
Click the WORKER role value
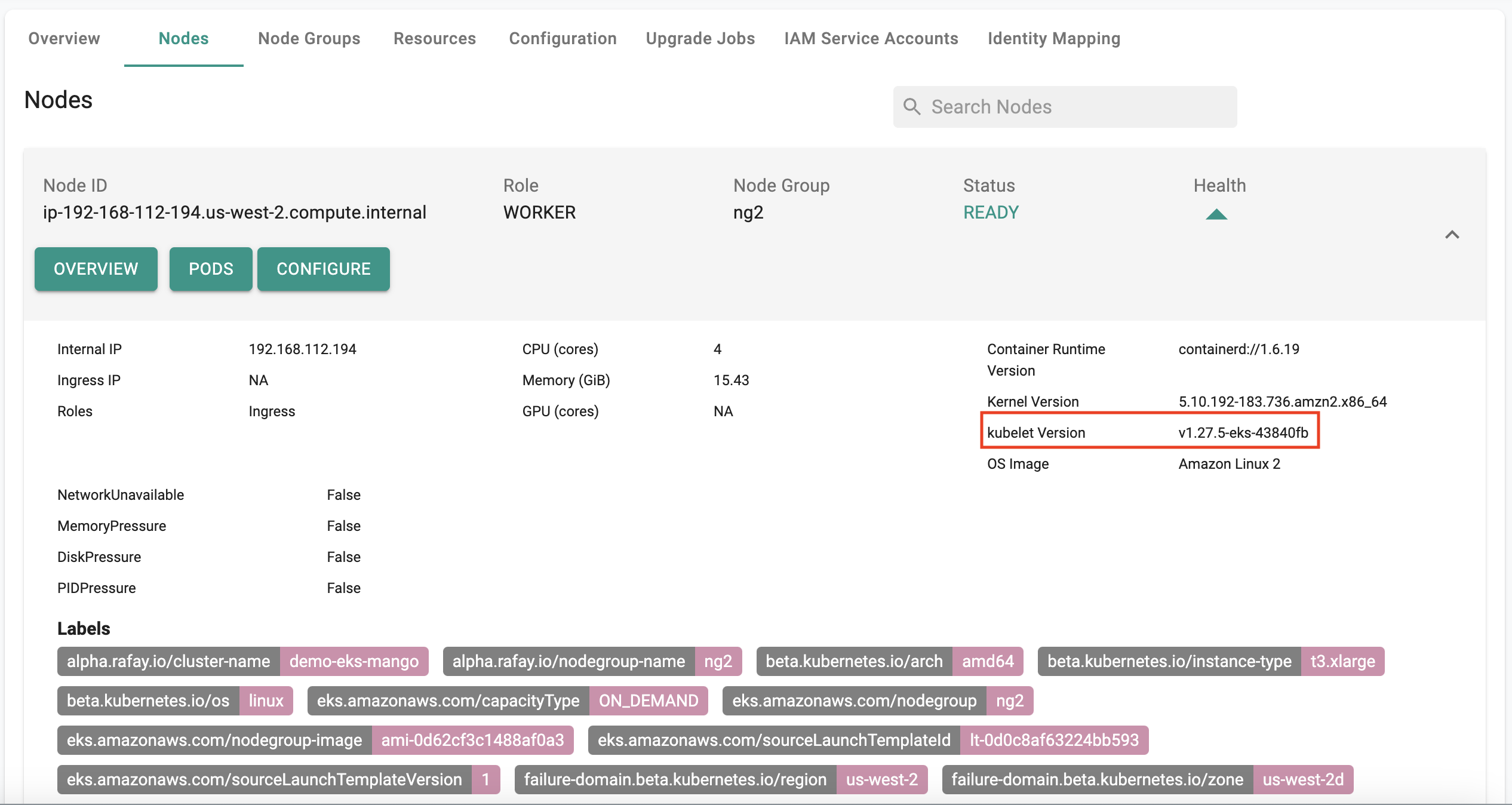pos(539,212)
